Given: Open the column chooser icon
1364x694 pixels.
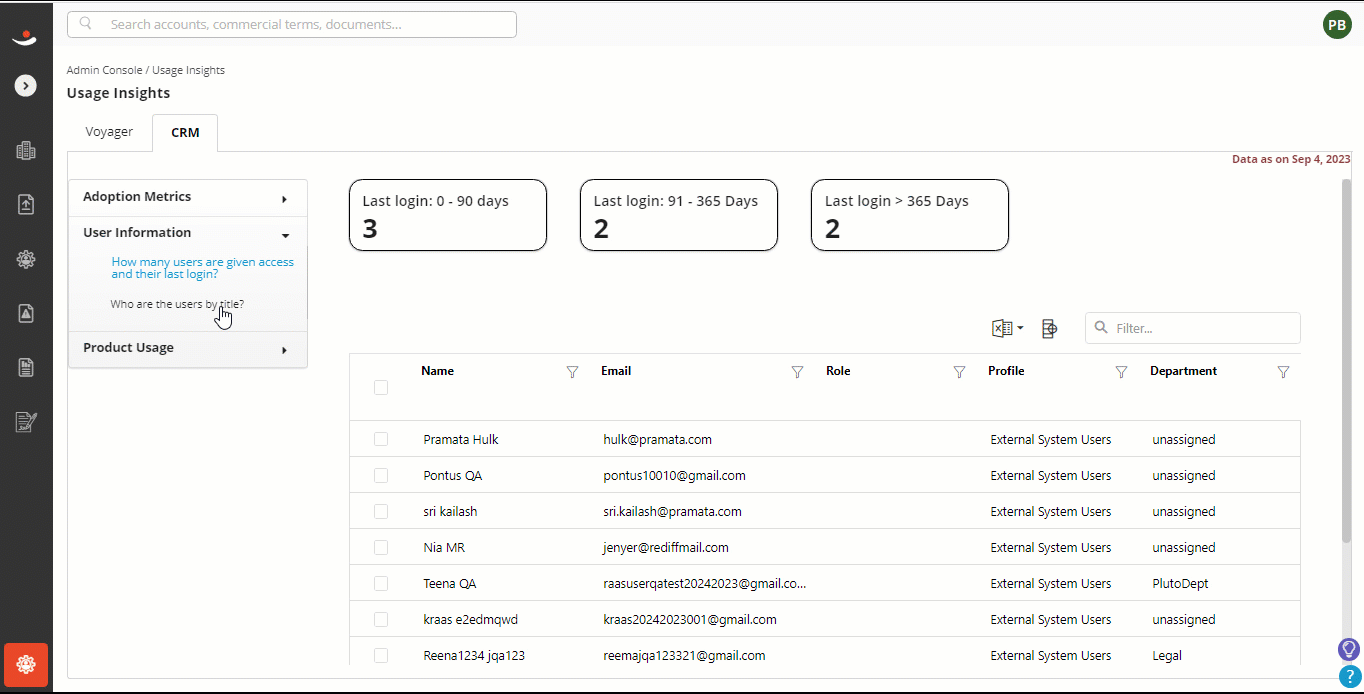Looking at the screenshot, I should point(1049,328).
